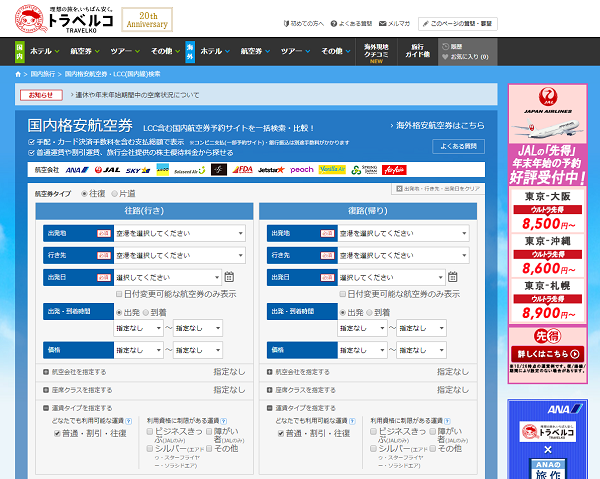
Task: Click help icon beside どなたでも利用可能な運賃 in outbound
Action: pyautogui.click(x=129, y=421)
